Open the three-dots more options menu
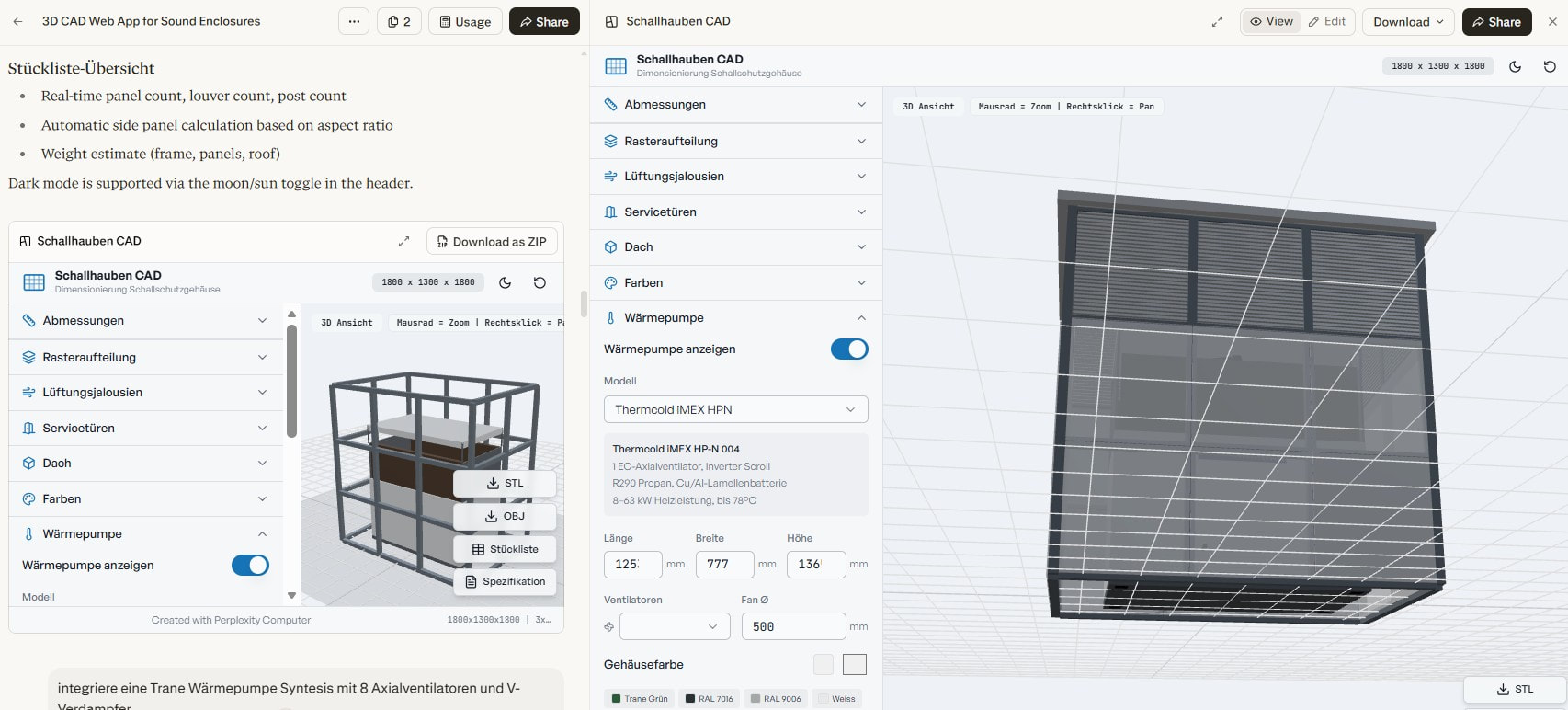The image size is (1568, 710). tap(354, 21)
